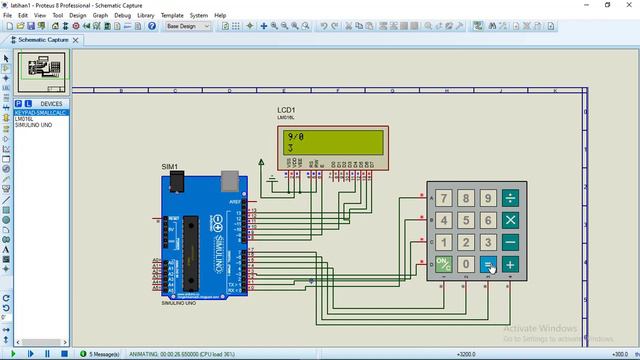
Task: Start the simulation with the Play button
Action: pos(13,354)
